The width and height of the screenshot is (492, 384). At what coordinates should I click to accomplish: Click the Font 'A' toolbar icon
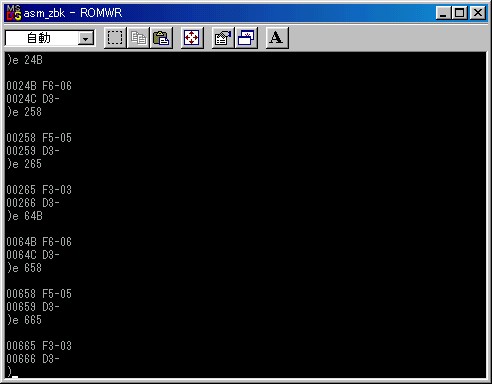[277, 38]
